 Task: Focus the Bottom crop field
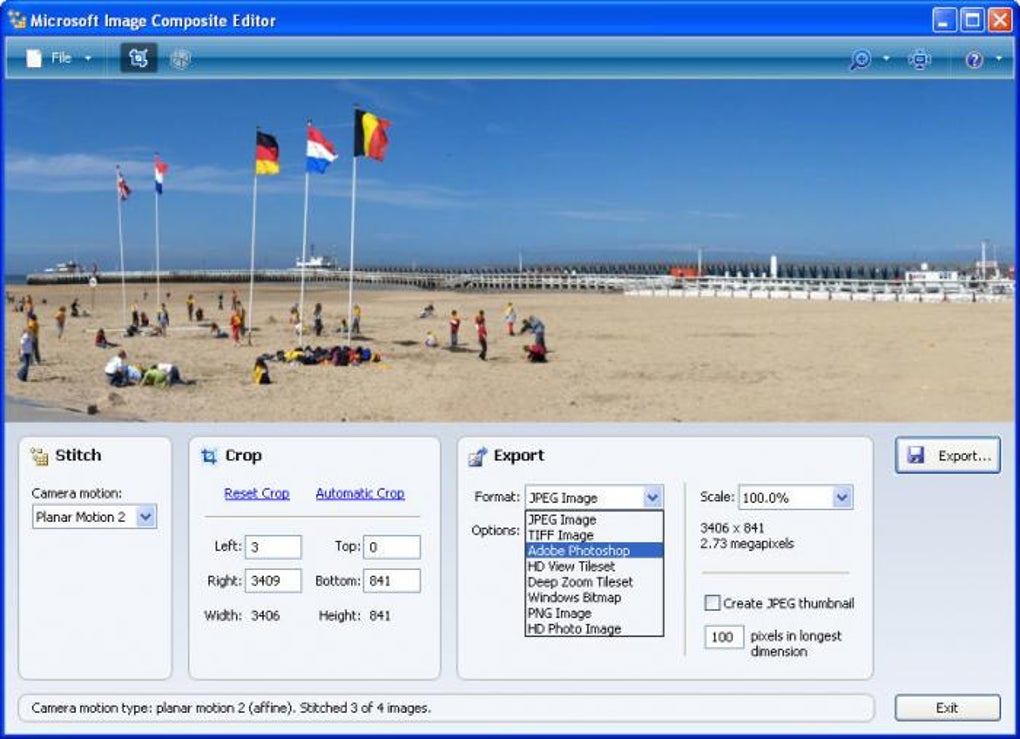(392, 581)
